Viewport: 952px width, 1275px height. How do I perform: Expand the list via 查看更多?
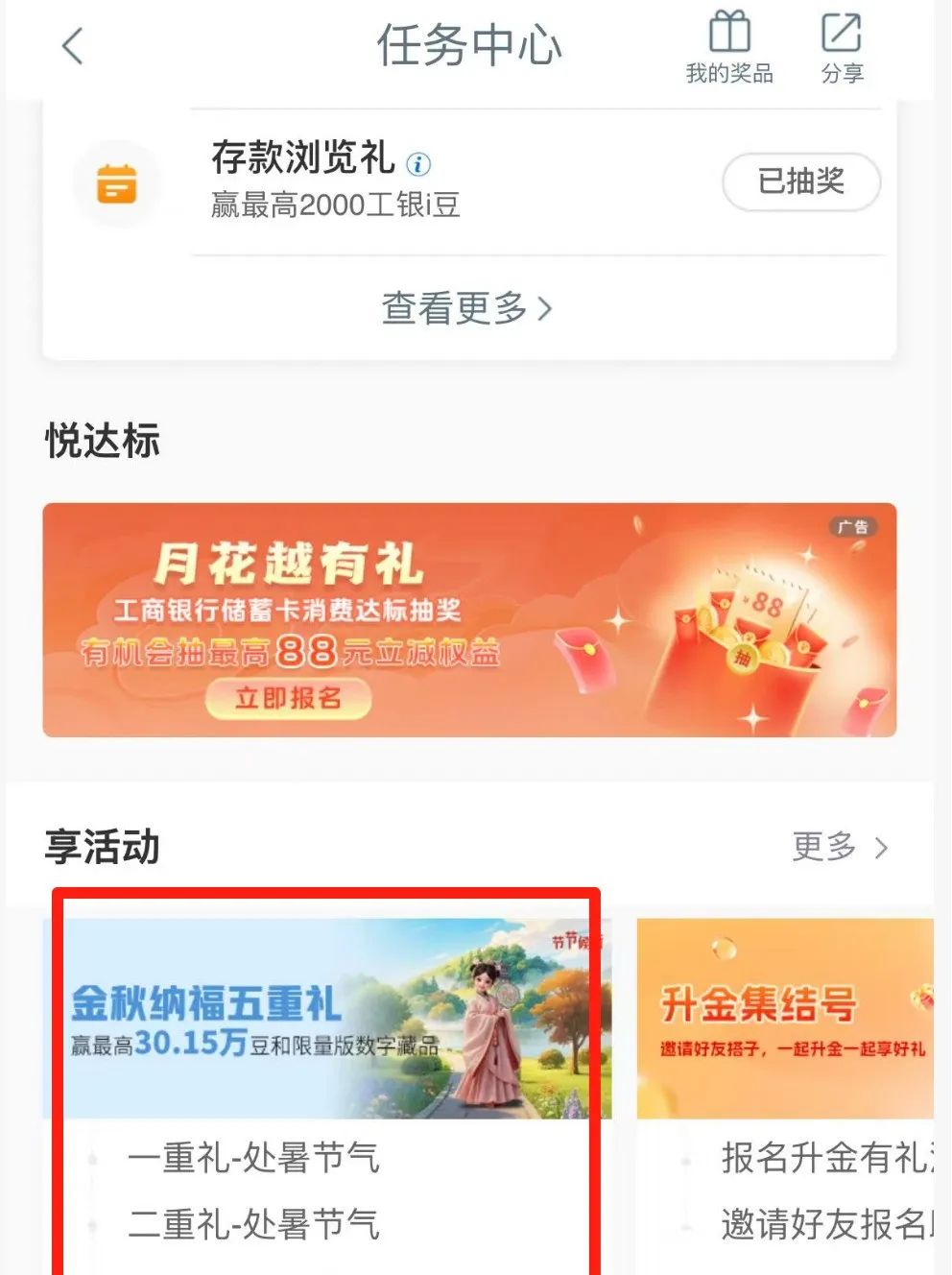tap(467, 308)
